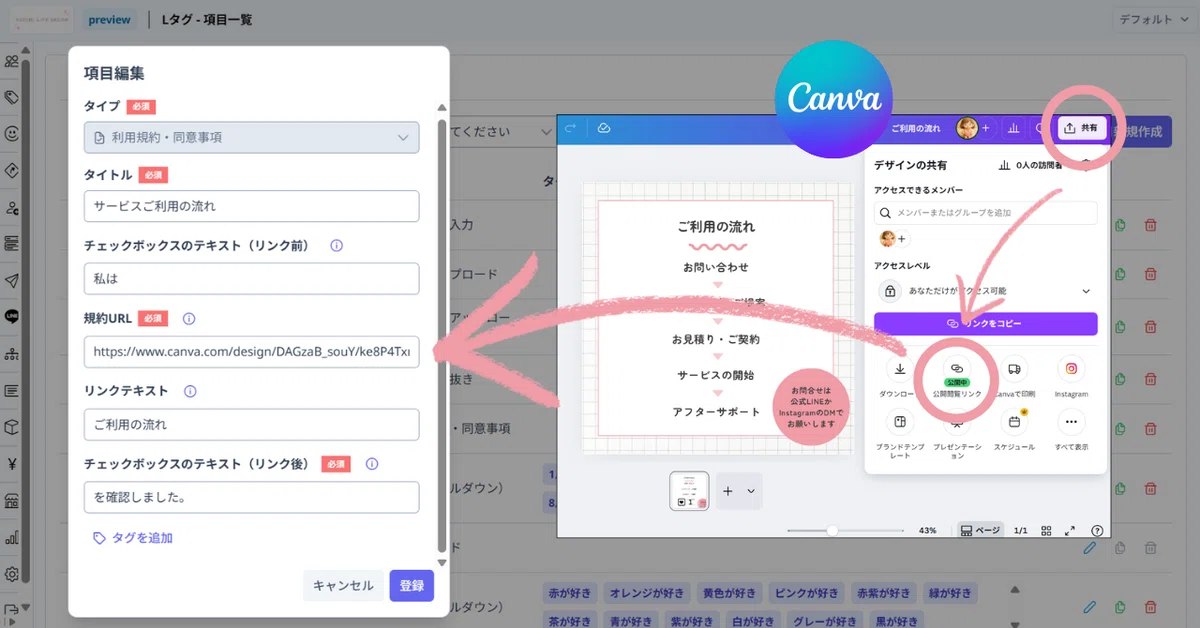
Task: Select the Canva page 1 thumbnail
Action: point(689,491)
